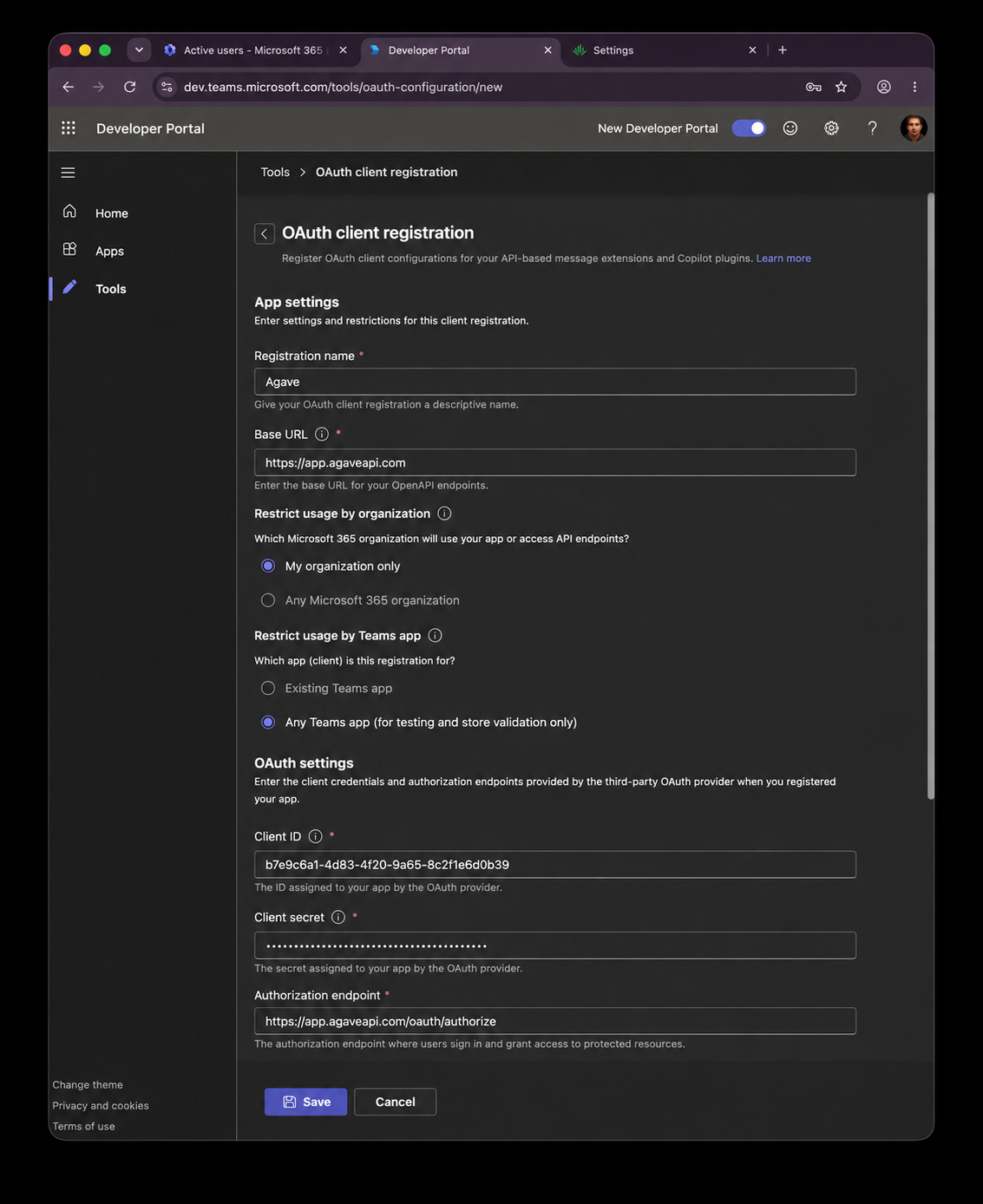Click the Tools breadcrumb link
The height and width of the screenshot is (1204, 983).
275,172
